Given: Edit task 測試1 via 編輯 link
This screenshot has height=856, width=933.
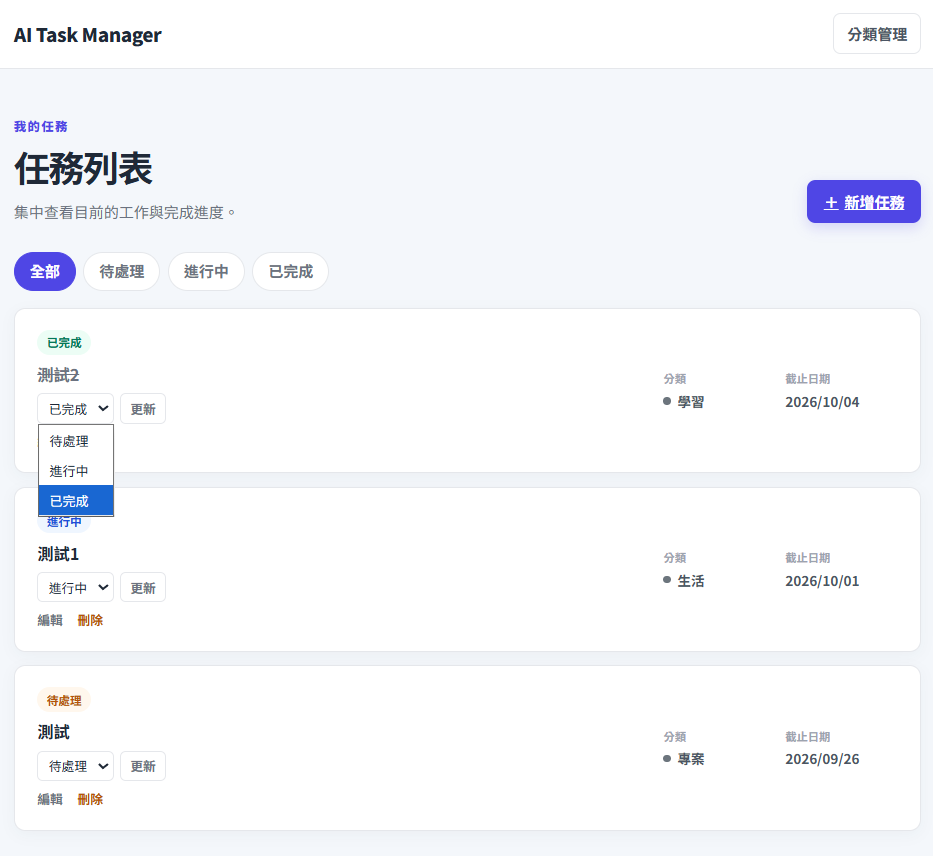Looking at the screenshot, I should point(50,620).
